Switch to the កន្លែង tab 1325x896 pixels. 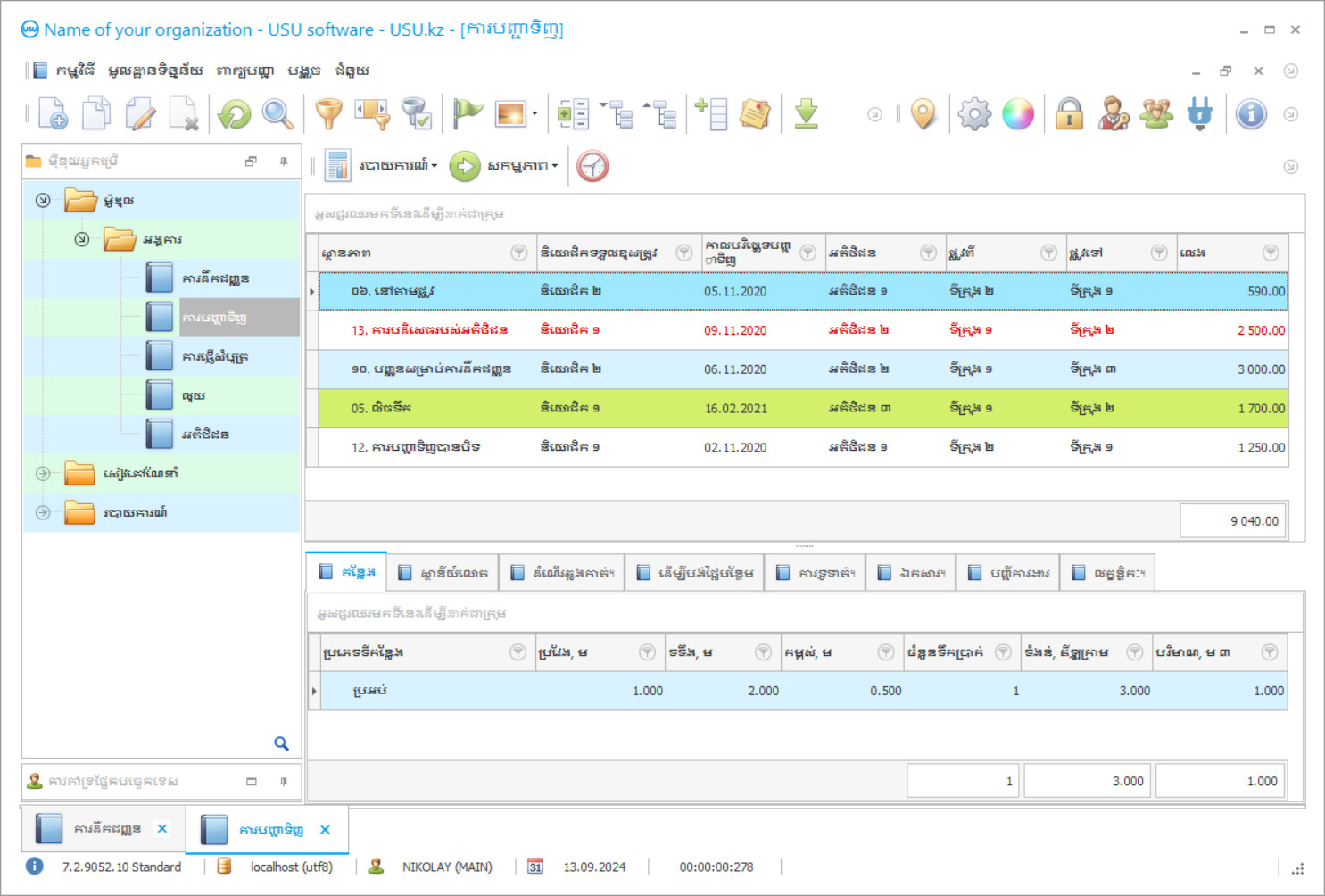coord(347,572)
